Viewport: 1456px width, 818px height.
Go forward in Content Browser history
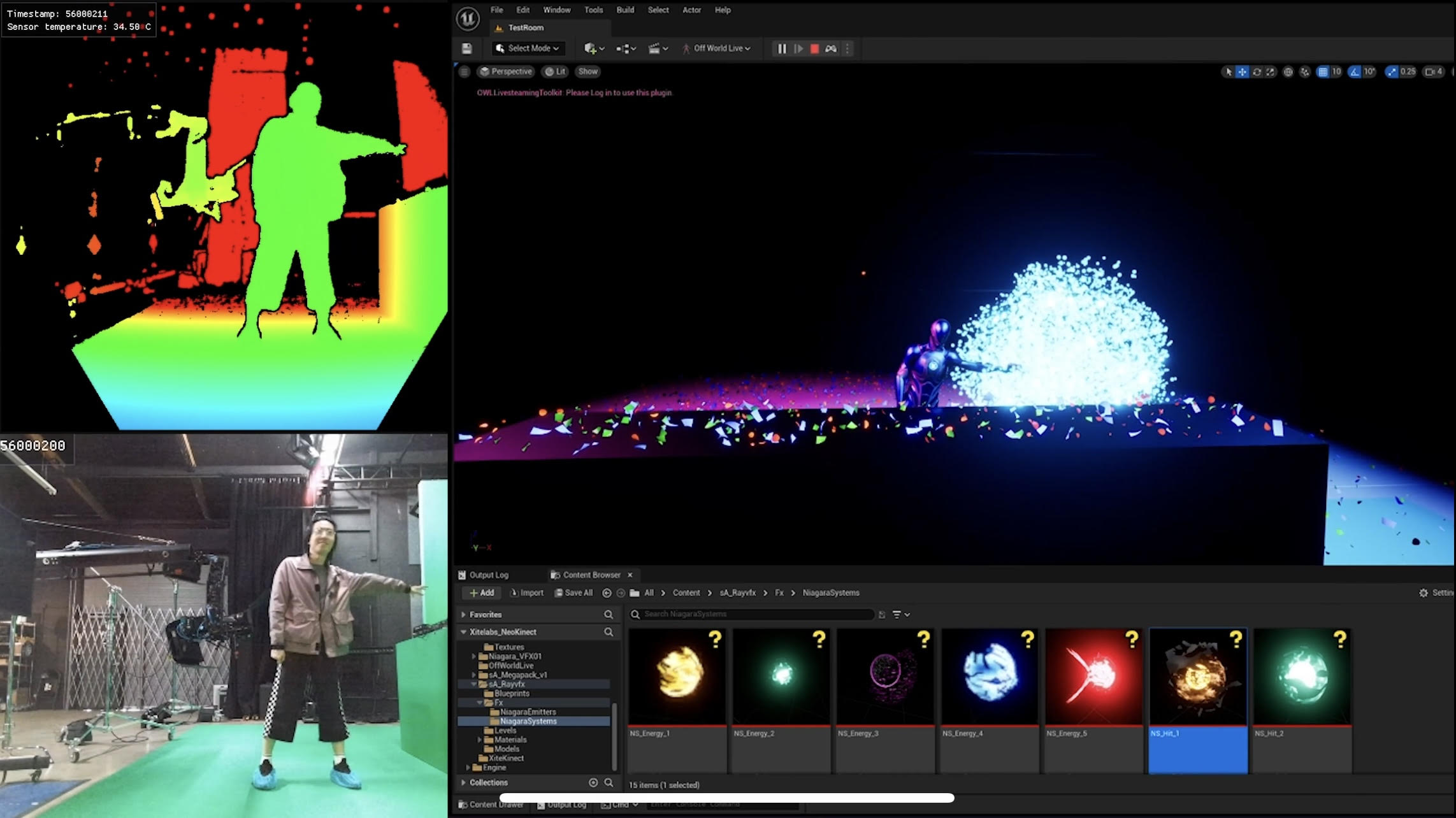point(621,592)
